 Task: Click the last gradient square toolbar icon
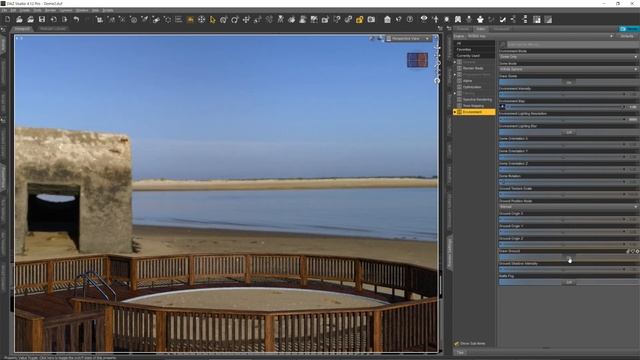coord(548,19)
